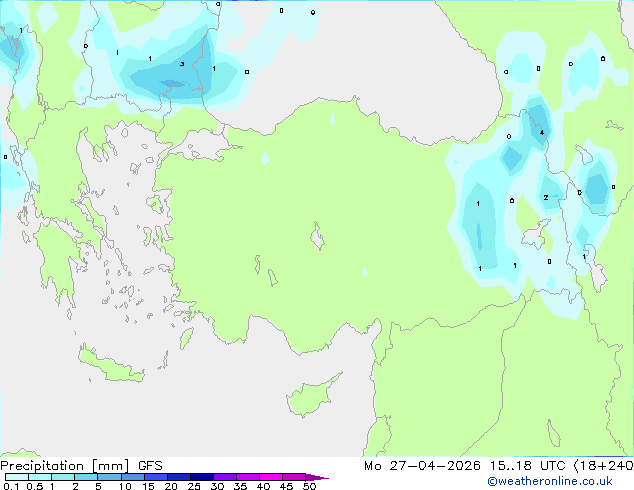
Task: Click the 1–2 mm legend color swatch
Action: 63,477
